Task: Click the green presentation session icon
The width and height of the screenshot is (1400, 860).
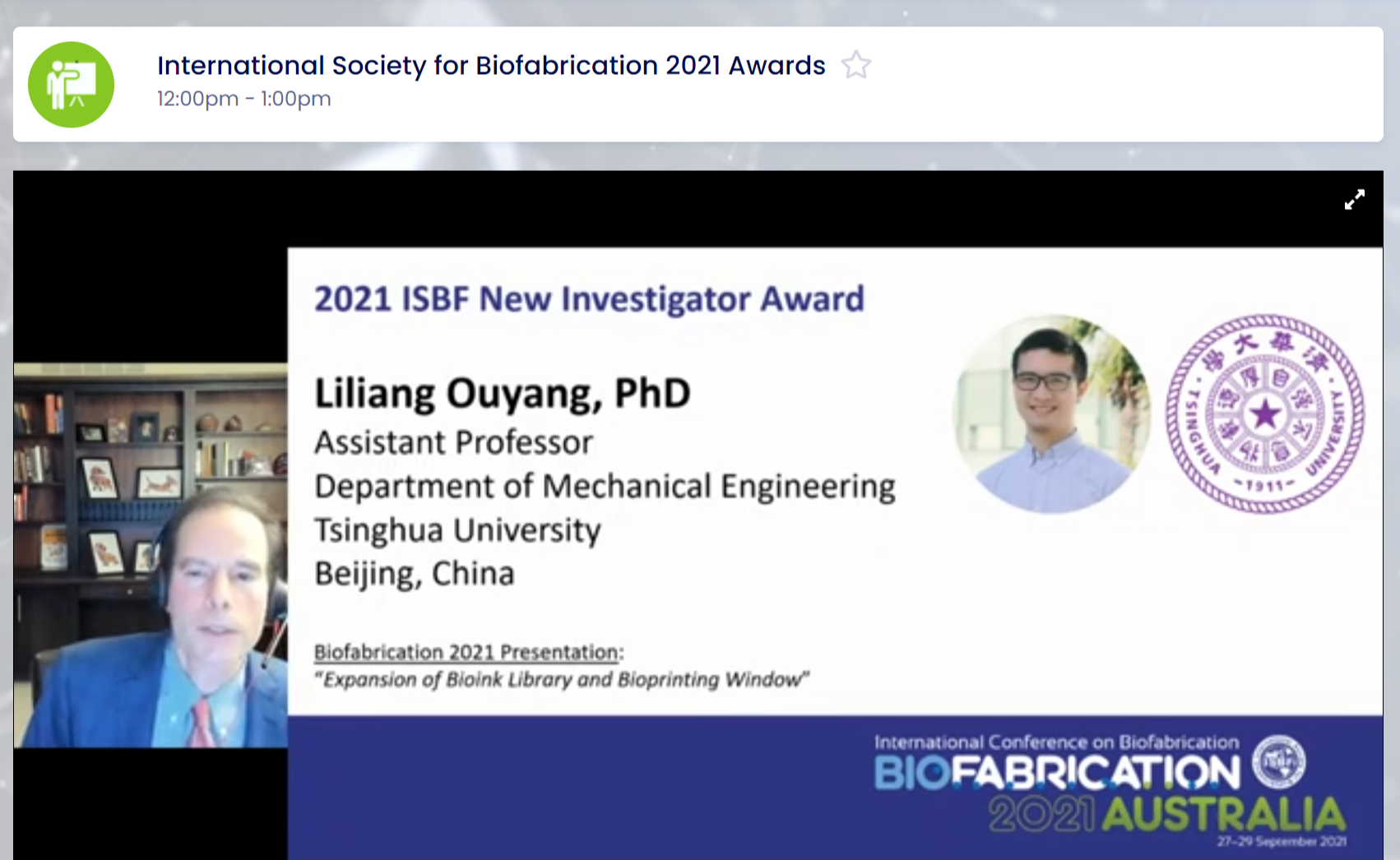Action: [x=71, y=85]
